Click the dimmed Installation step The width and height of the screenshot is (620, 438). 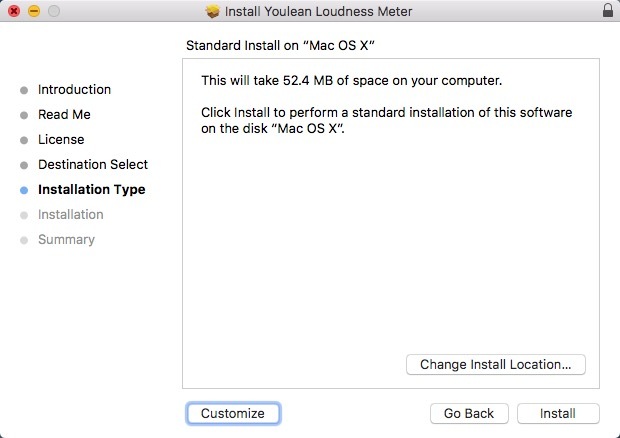coord(70,215)
